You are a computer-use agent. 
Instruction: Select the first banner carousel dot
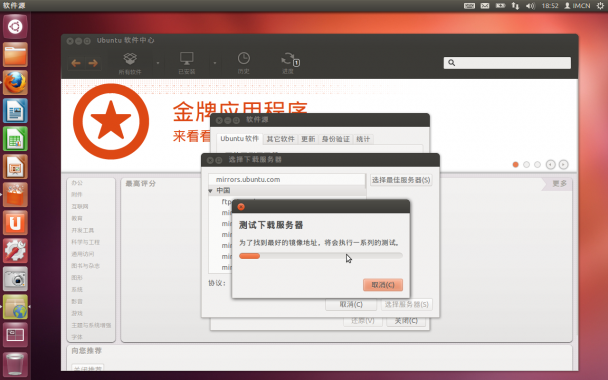[x=515, y=165]
